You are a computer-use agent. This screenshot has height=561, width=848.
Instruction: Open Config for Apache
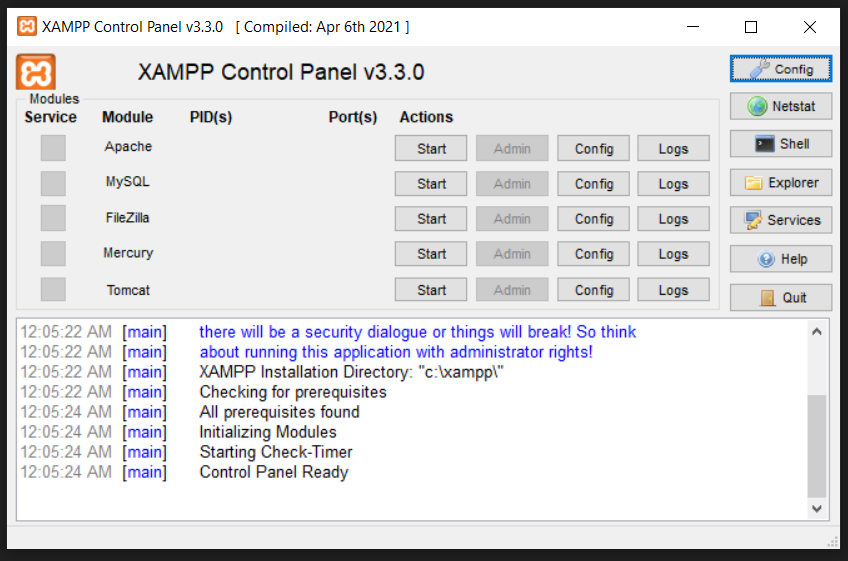click(594, 148)
